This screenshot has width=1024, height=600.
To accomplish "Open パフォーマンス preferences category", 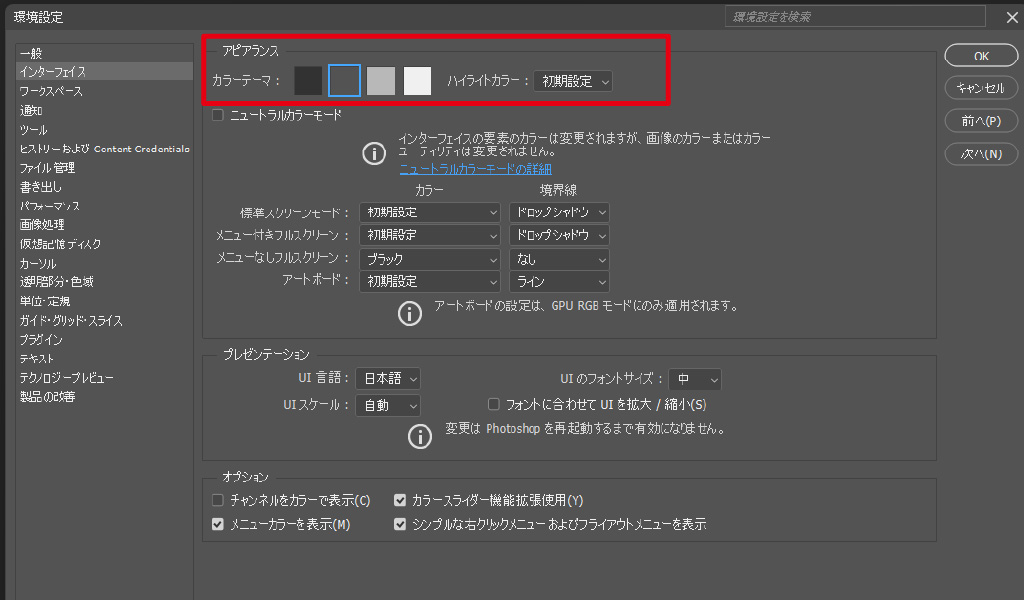I will 50,206.
